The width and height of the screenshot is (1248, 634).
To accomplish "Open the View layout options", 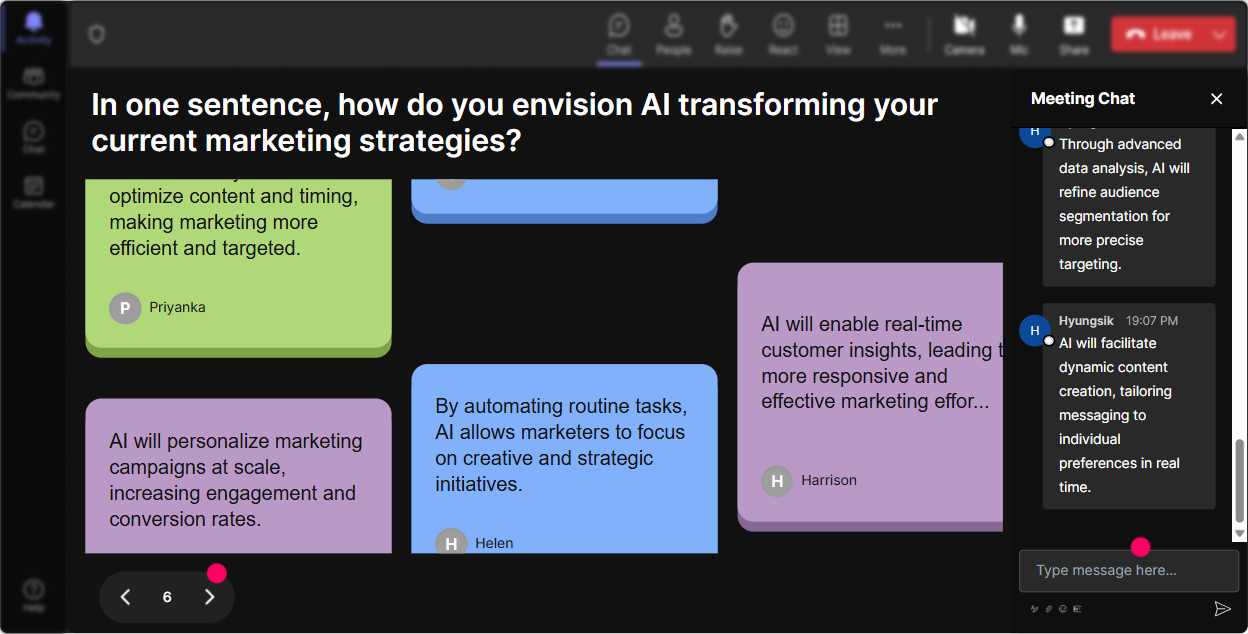I will [x=838, y=34].
